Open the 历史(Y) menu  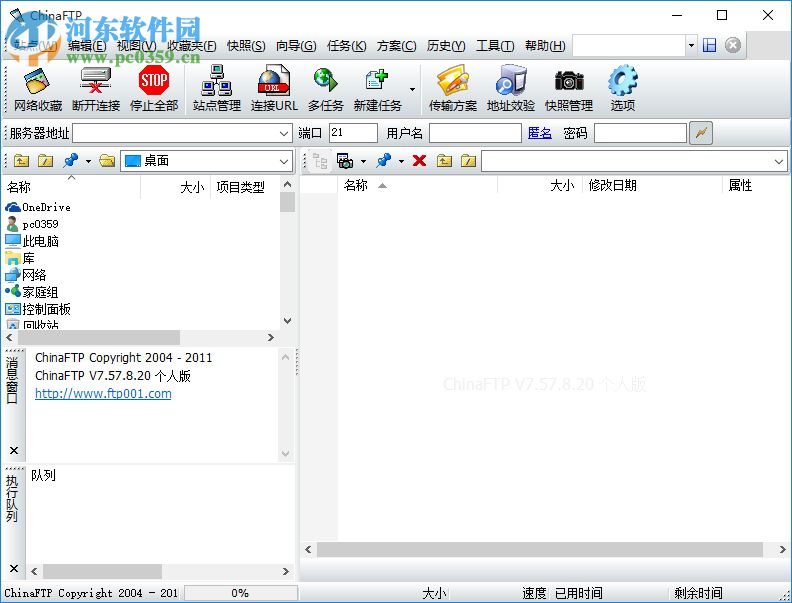[x=446, y=46]
